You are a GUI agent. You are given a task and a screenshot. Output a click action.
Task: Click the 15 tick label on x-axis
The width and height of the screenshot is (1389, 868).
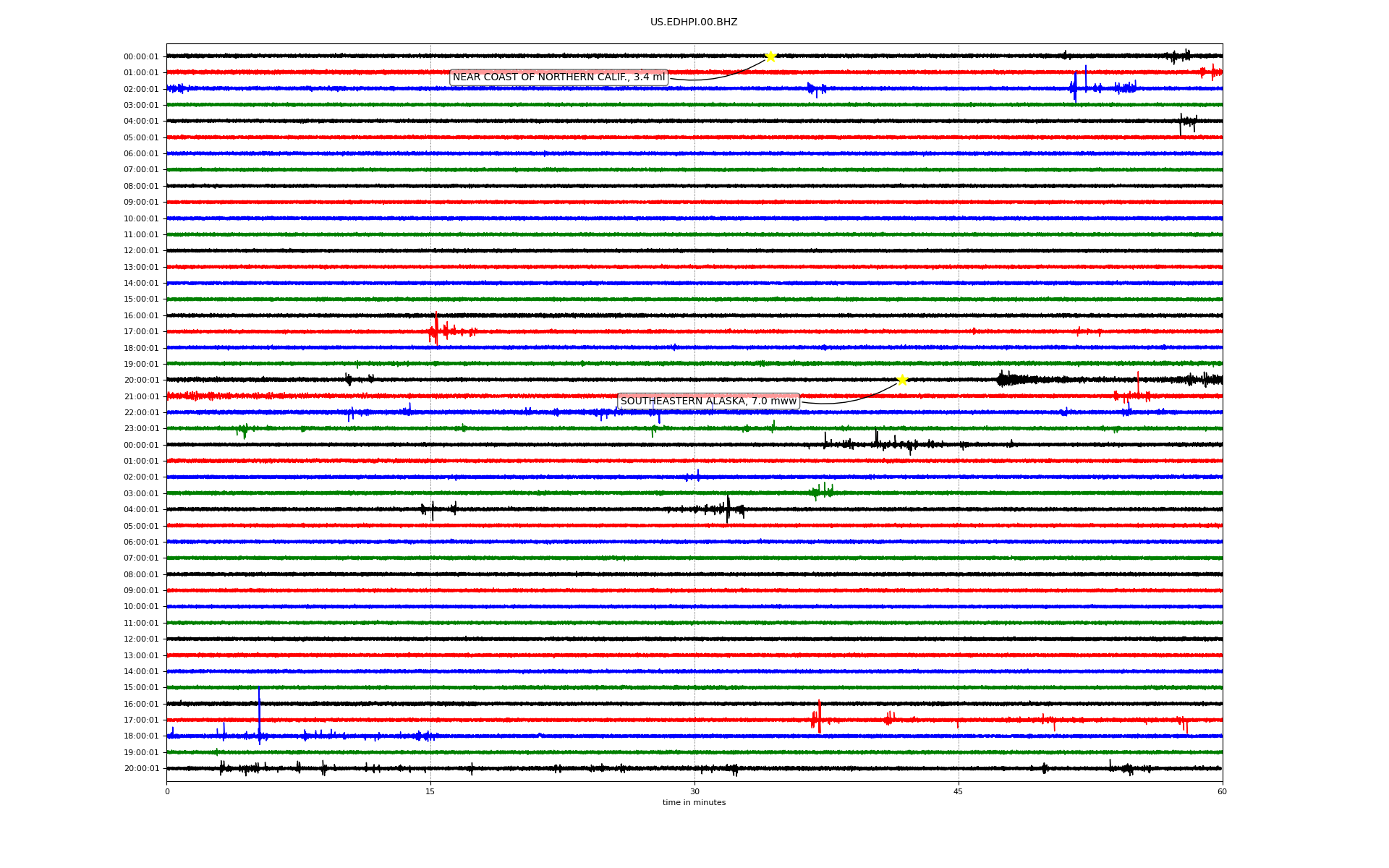coord(430,791)
